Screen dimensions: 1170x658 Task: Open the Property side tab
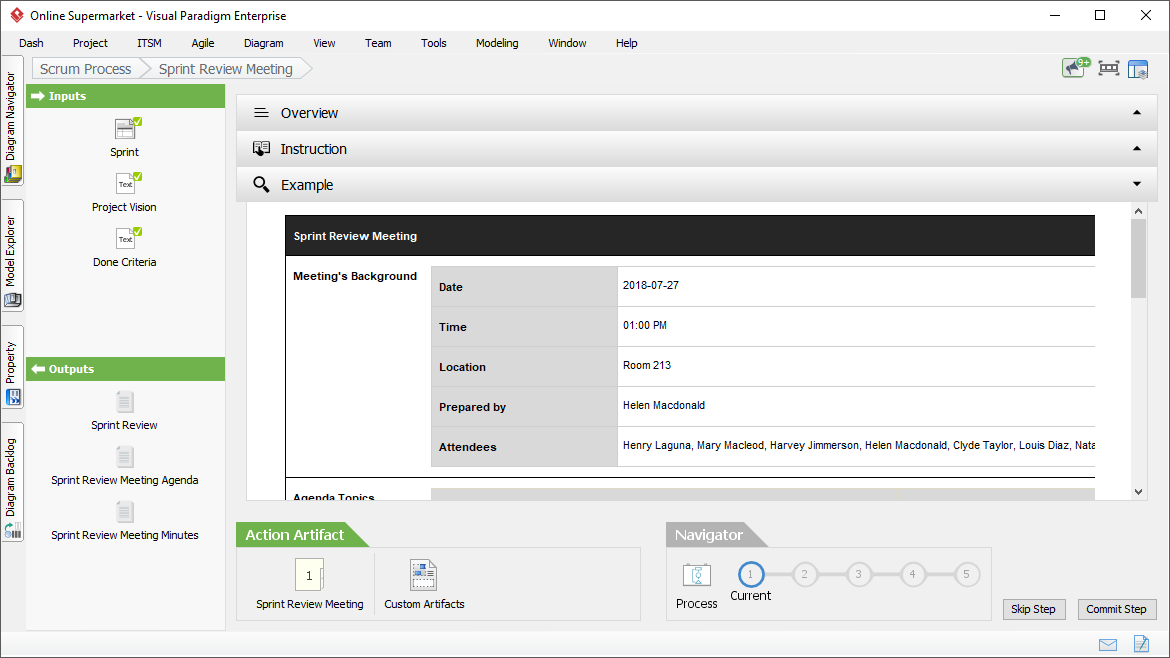click(x=12, y=367)
